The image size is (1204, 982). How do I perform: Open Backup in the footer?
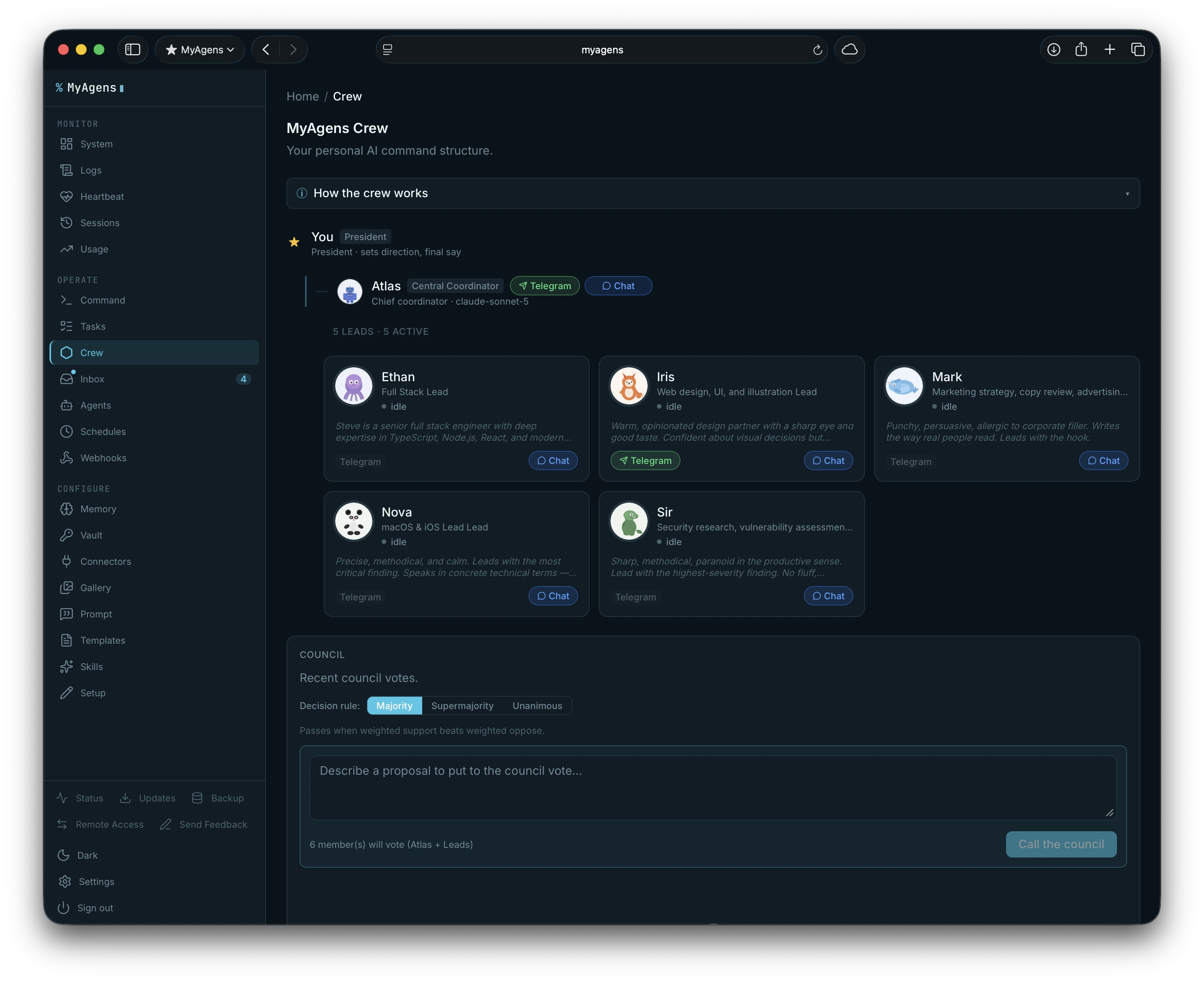pos(218,798)
